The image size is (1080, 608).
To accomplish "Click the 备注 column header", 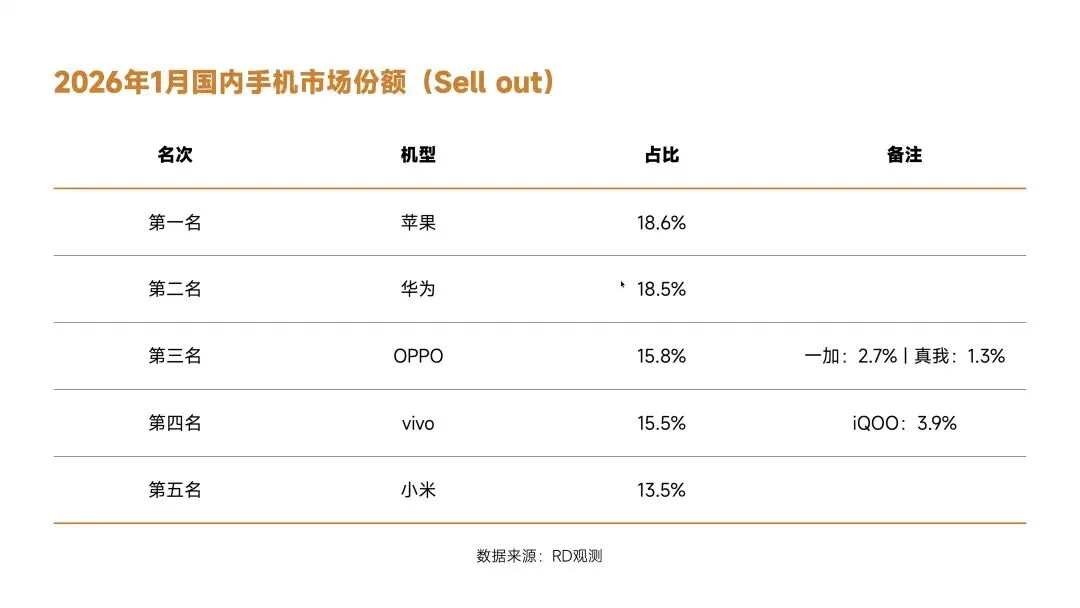I will (904, 155).
